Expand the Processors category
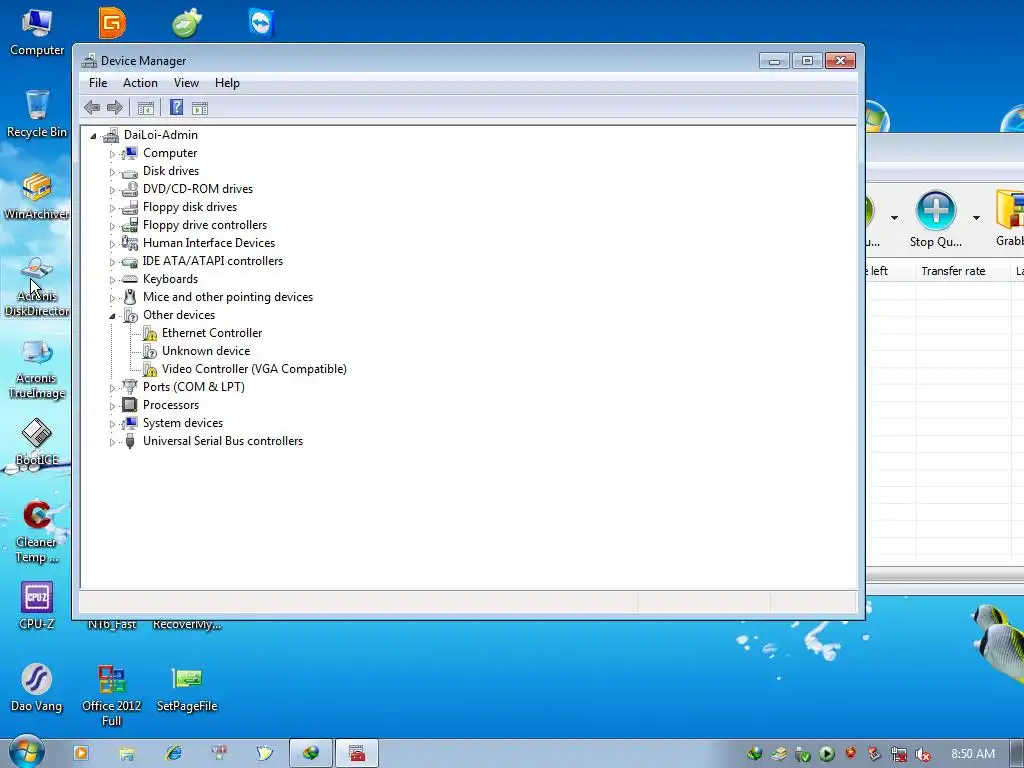 tap(112, 406)
